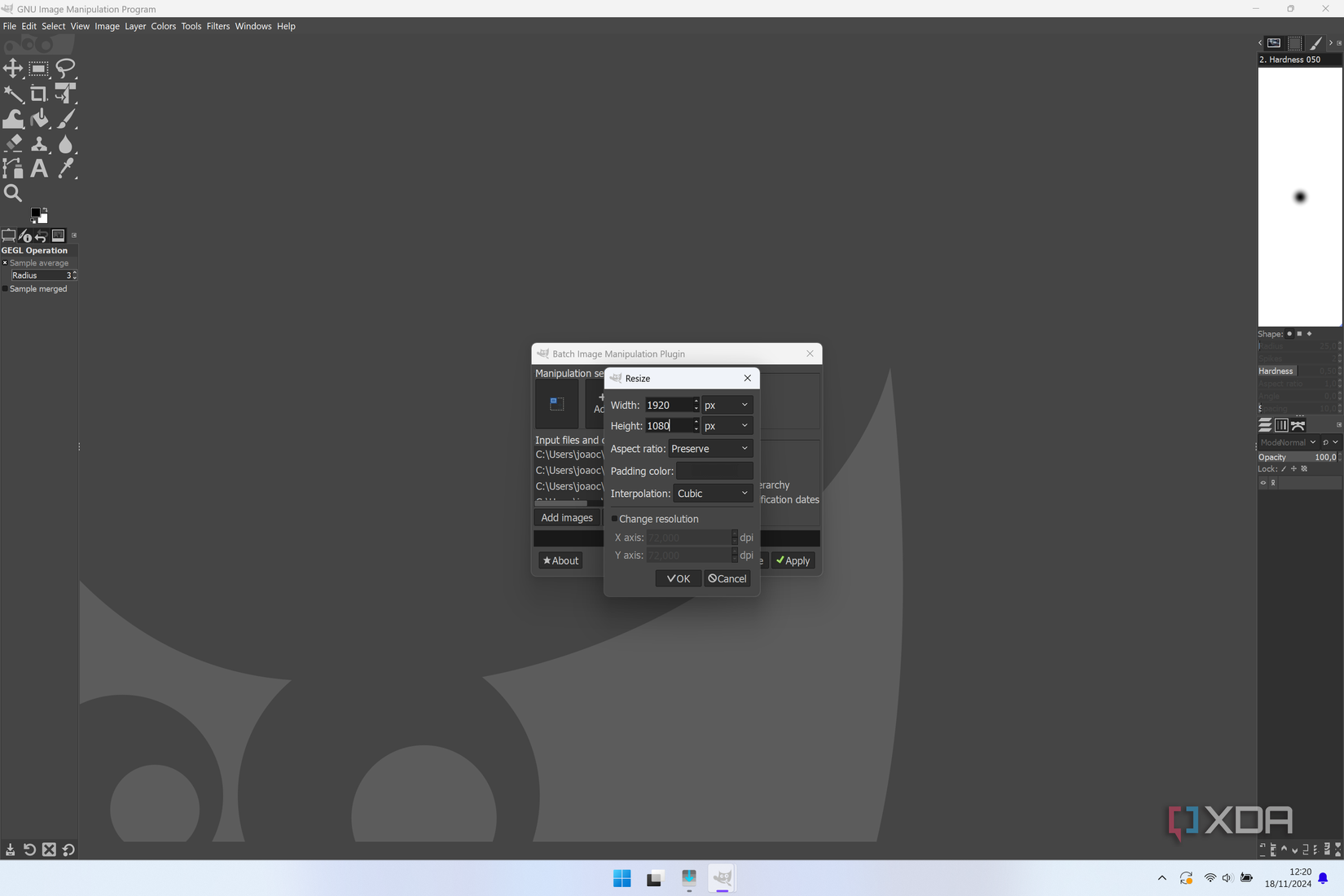This screenshot has width=1344, height=896.
Task: Show layer visibility for the current layer
Action: (x=1263, y=482)
